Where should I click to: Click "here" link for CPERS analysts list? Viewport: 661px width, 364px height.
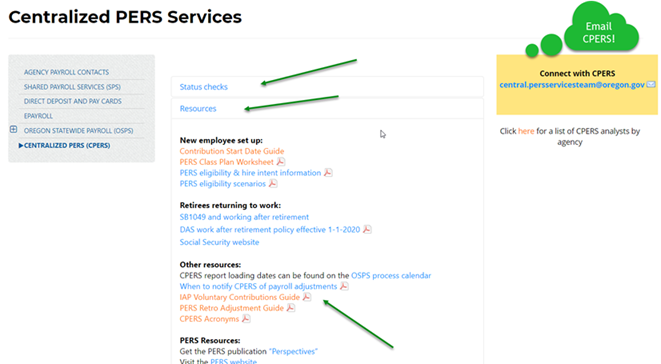coord(526,131)
